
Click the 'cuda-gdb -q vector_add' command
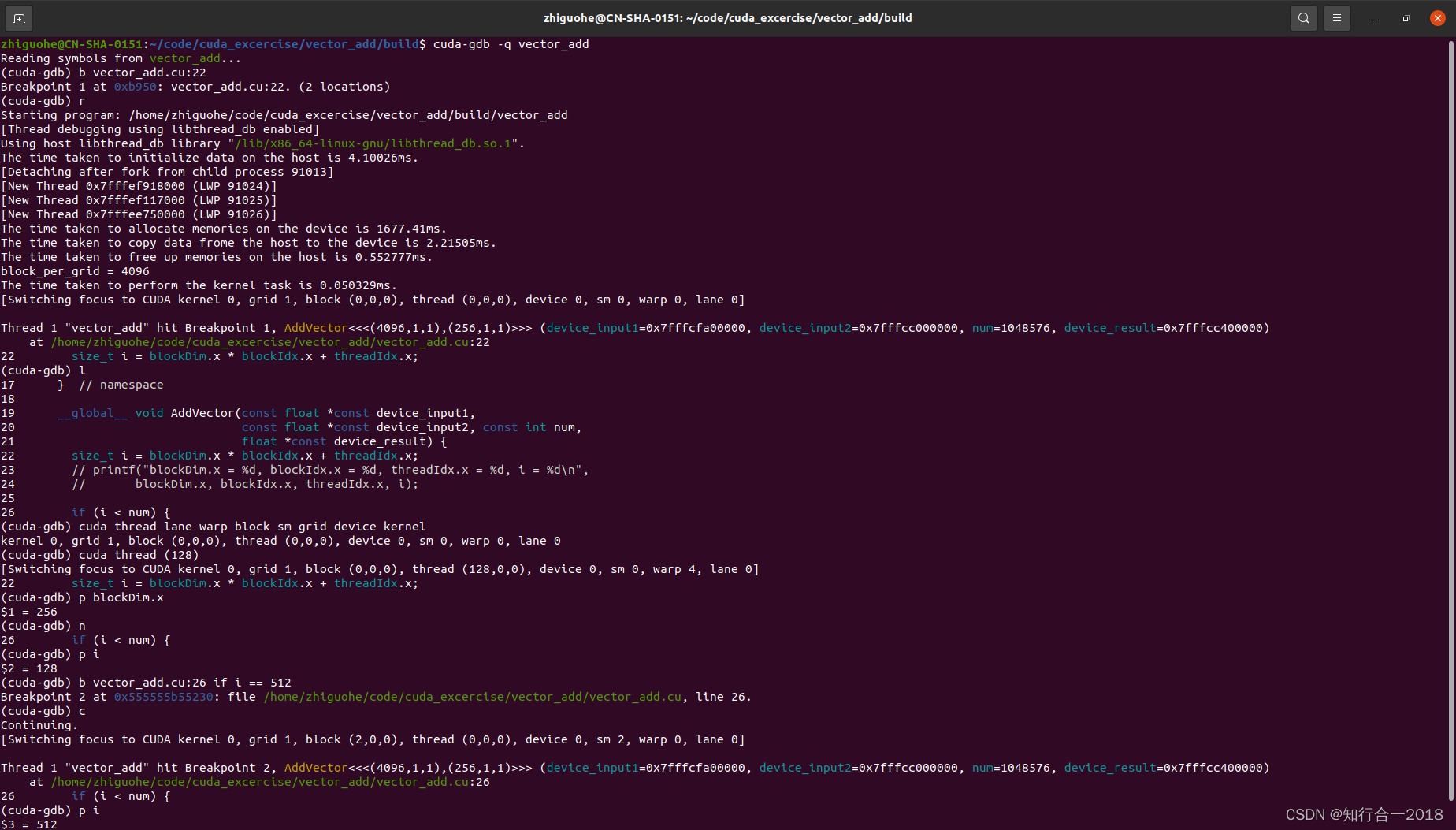point(511,44)
